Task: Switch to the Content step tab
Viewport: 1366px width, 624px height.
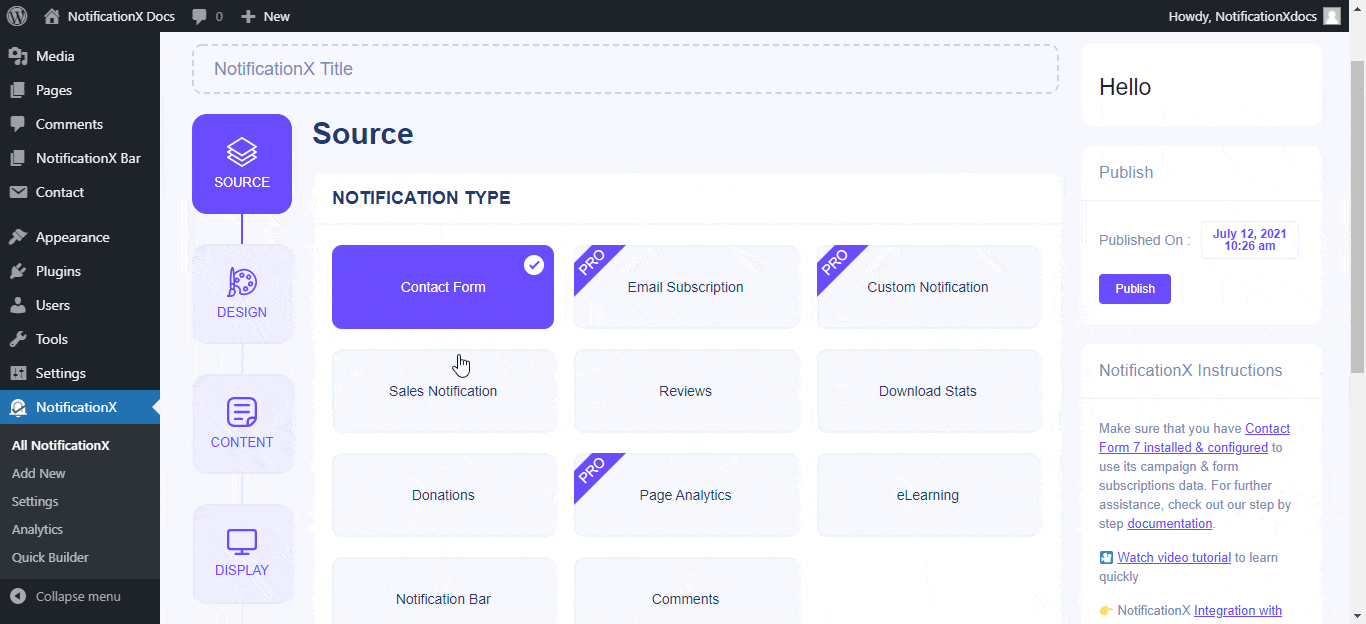Action: pos(242,424)
